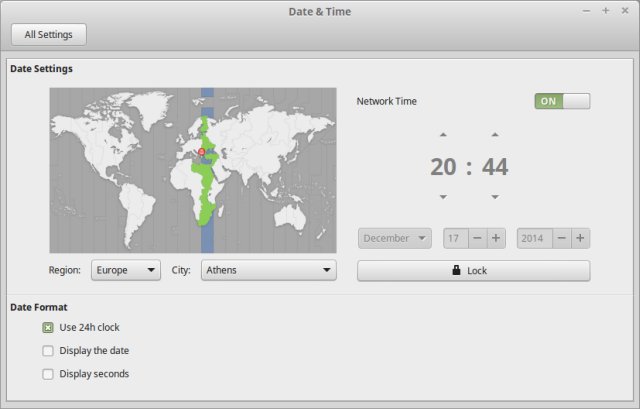This screenshot has height=409, width=640.
Task: Decrease the minutes with the down arrow
Action: click(x=495, y=197)
